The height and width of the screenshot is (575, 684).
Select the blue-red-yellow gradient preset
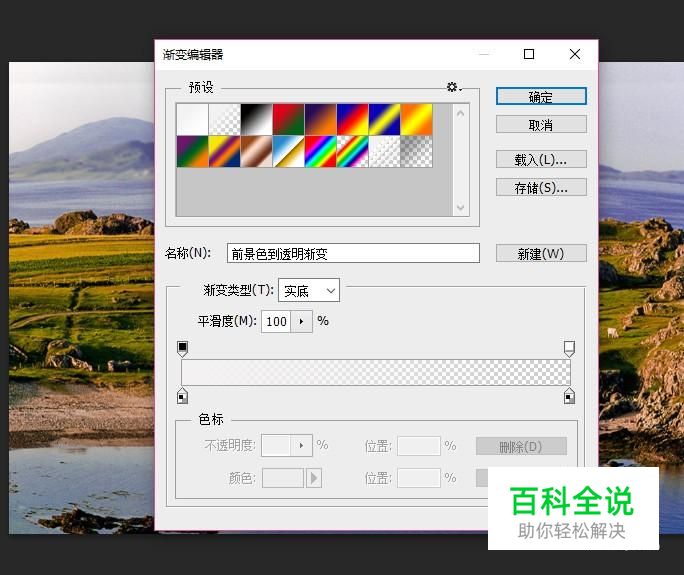[352, 119]
